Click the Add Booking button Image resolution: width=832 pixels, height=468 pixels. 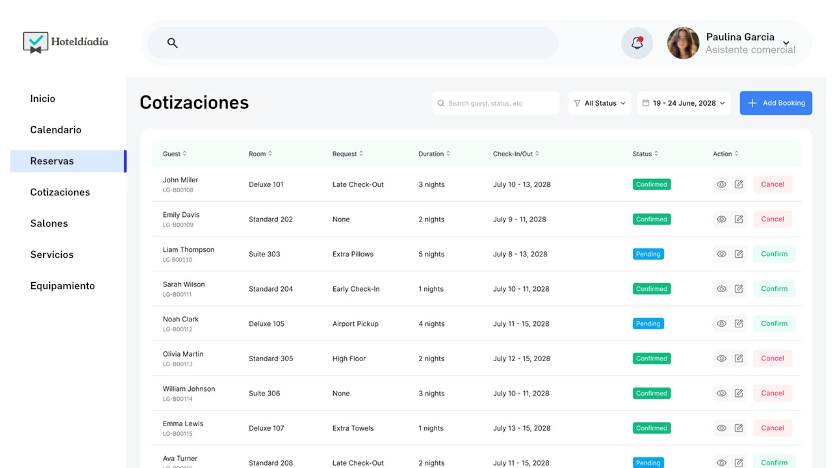776,103
